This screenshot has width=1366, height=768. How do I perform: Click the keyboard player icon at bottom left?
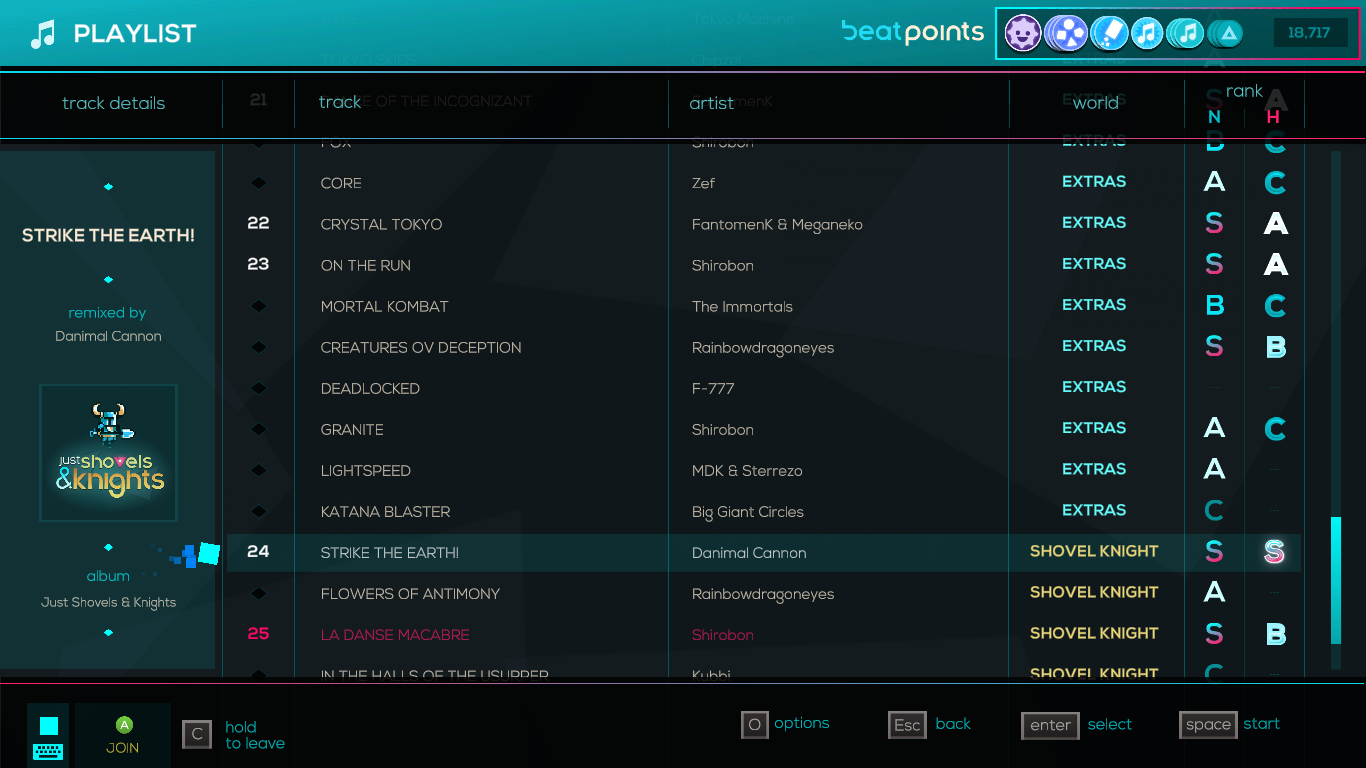point(48,737)
